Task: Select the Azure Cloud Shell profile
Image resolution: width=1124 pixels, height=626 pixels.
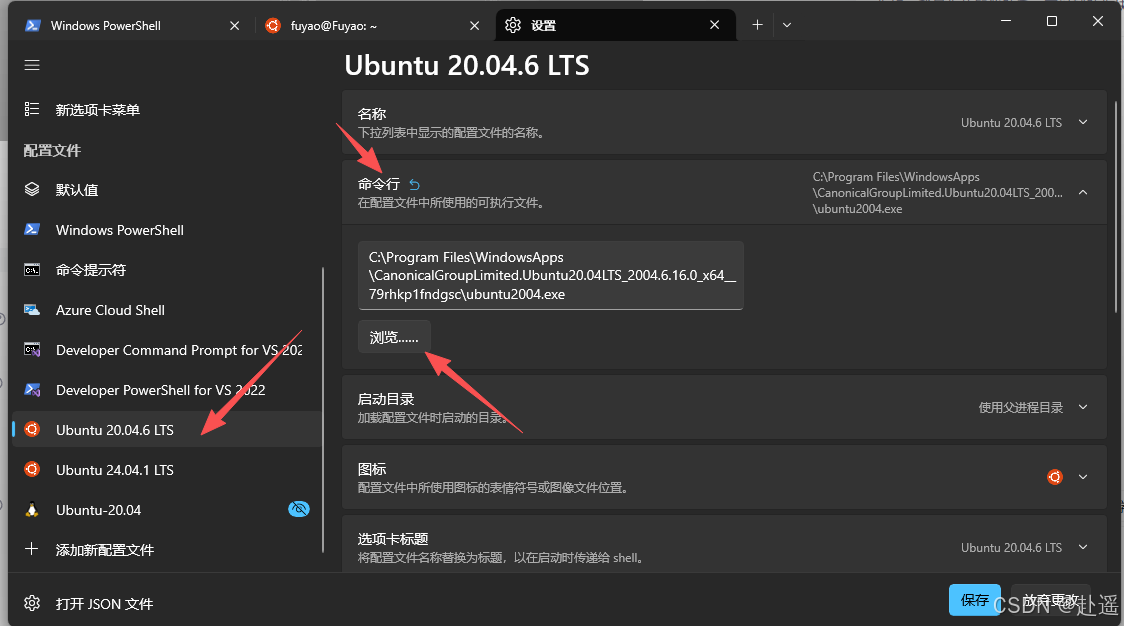Action: point(166,310)
